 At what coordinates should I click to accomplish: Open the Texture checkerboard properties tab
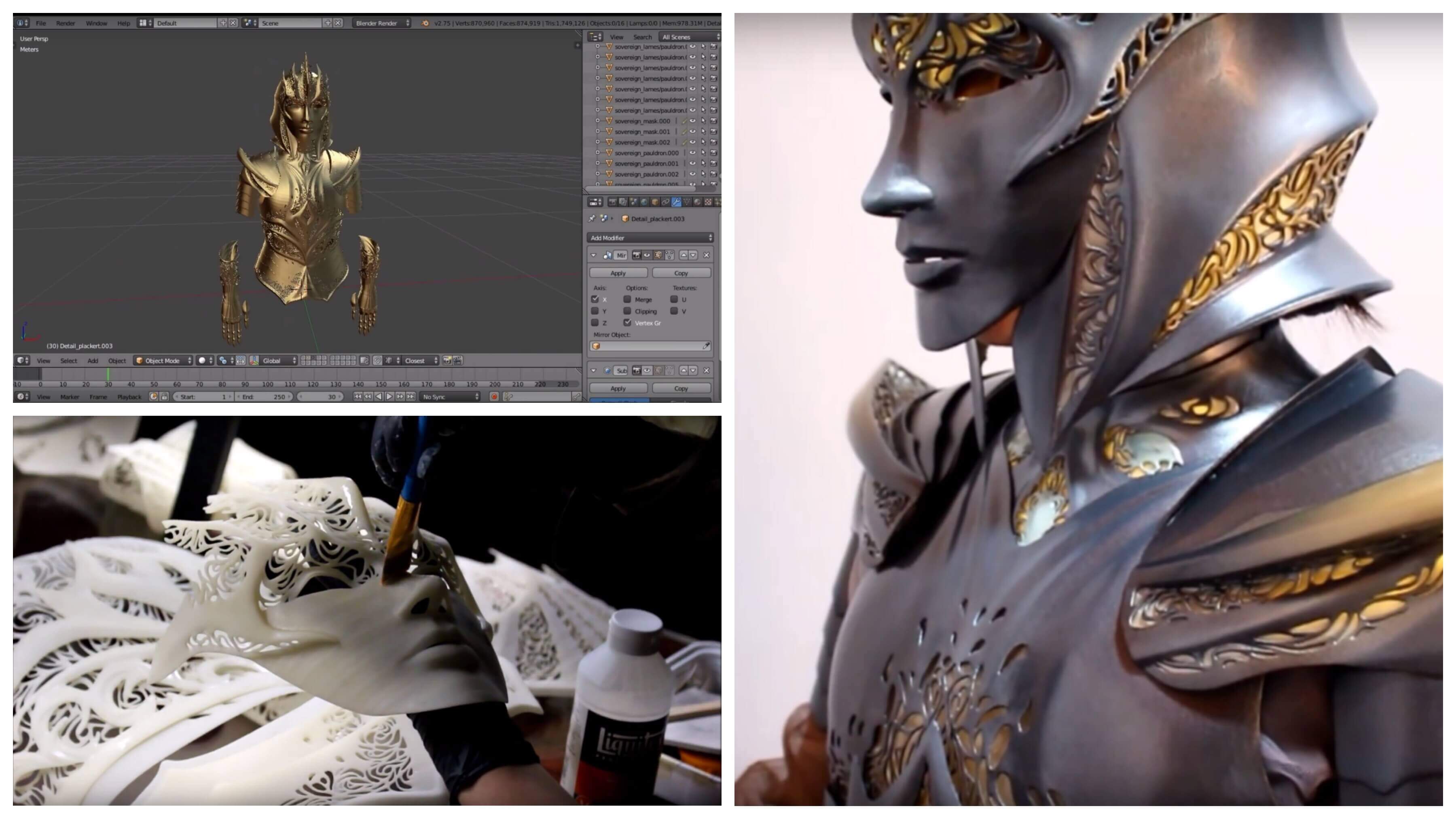[x=708, y=202]
